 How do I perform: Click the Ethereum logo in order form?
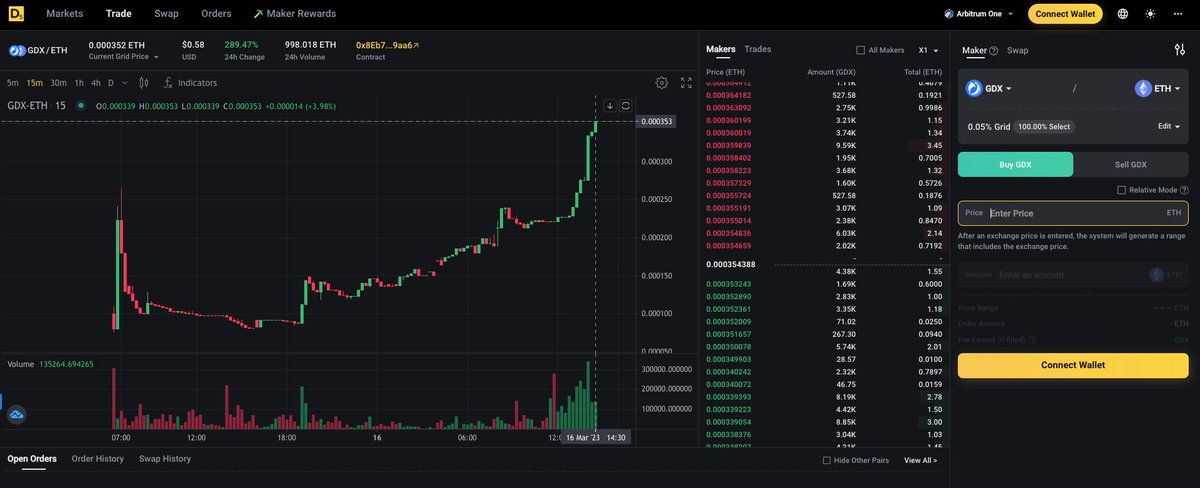(x=1143, y=88)
